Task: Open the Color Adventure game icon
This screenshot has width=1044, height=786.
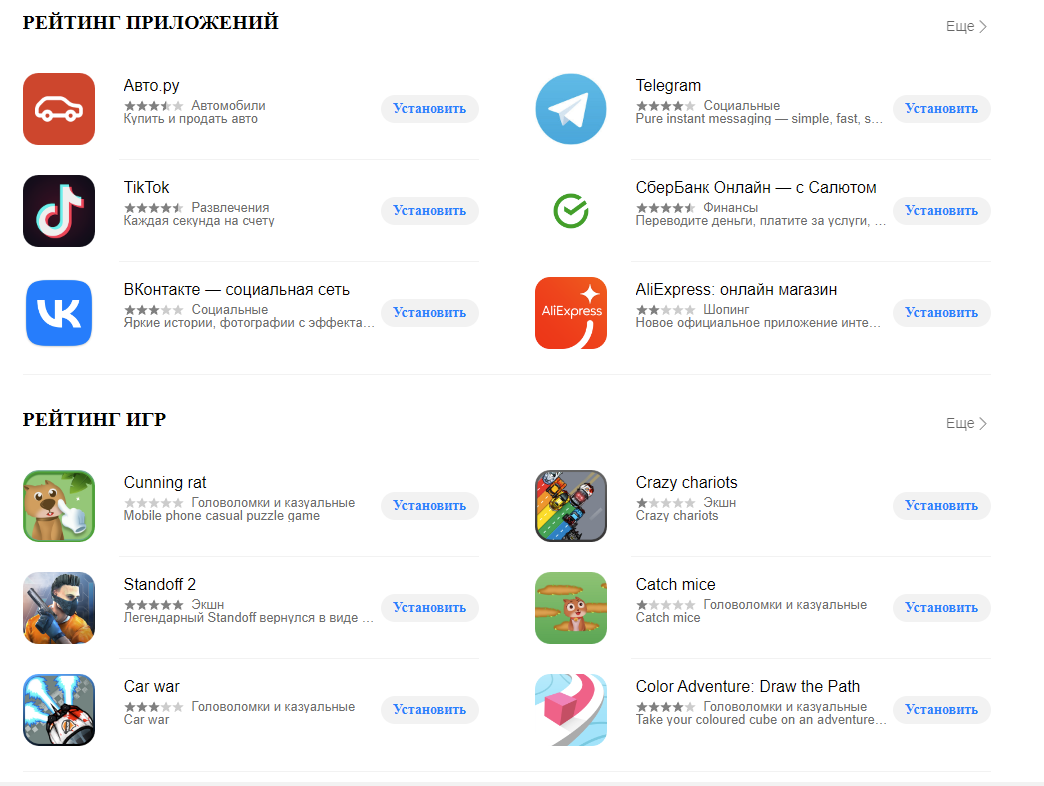Action: tap(571, 709)
